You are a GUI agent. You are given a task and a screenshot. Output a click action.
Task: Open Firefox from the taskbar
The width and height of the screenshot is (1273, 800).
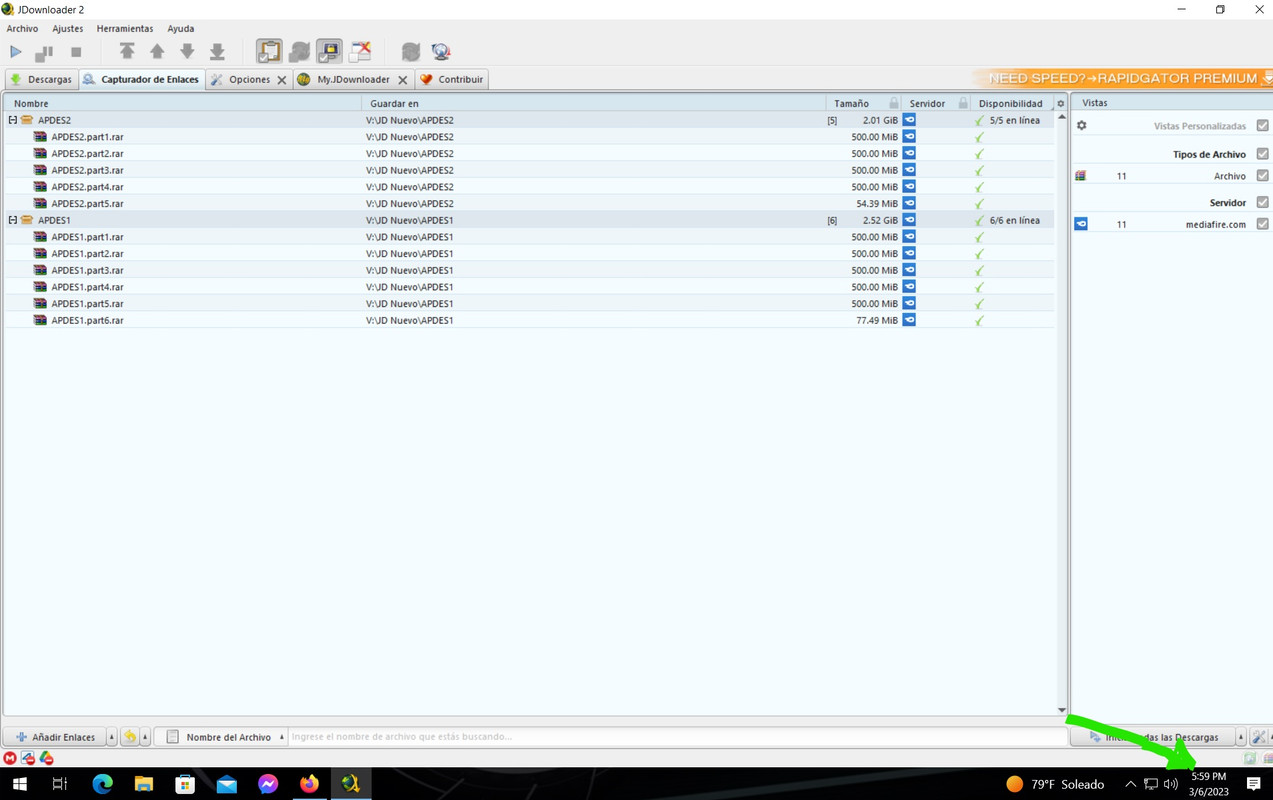[x=309, y=784]
